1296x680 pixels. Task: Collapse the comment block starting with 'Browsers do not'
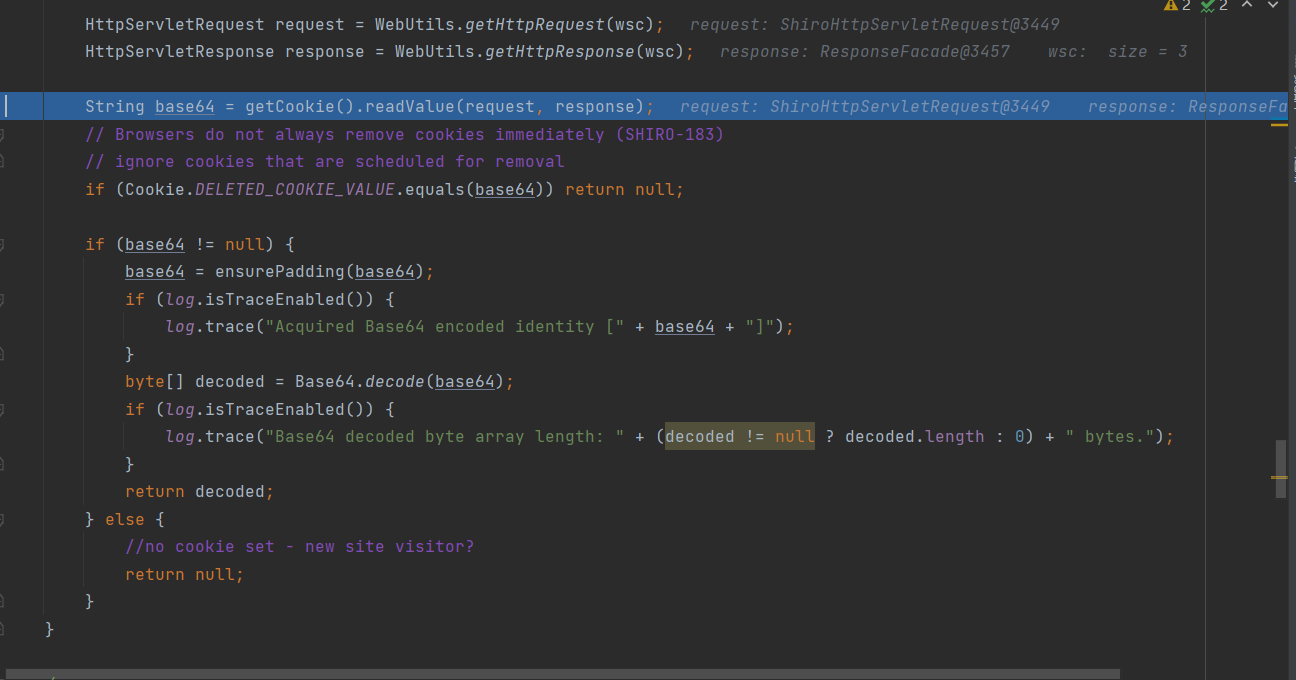(x=3, y=134)
